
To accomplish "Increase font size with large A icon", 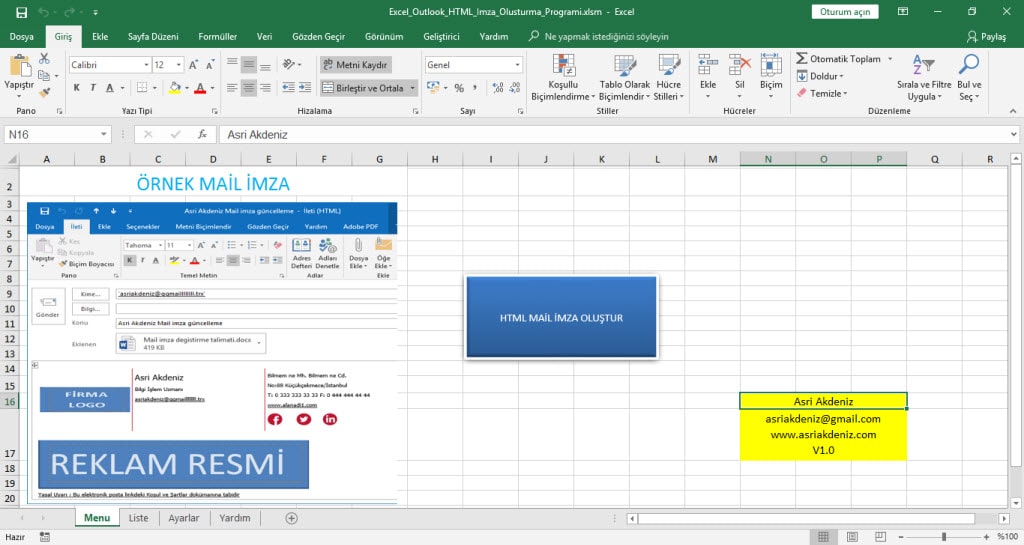I will pos(193,65).
